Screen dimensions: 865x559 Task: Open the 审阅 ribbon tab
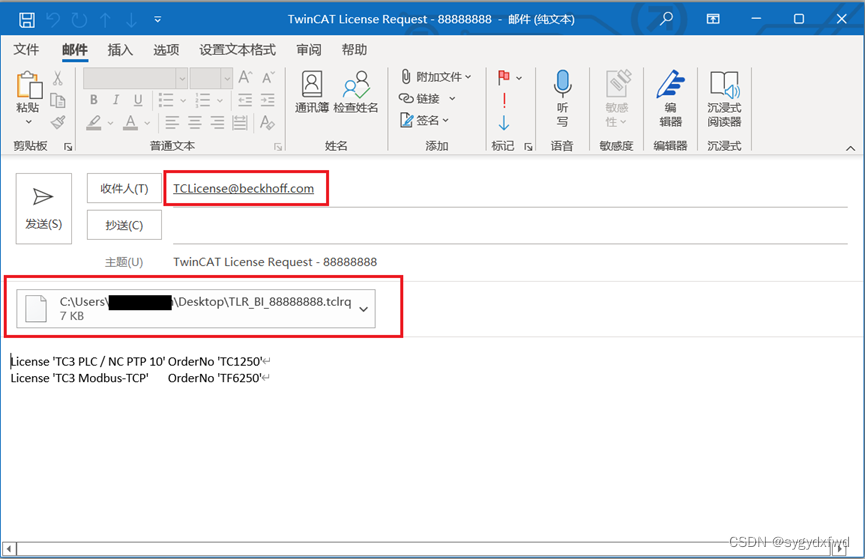click(309, 50)
